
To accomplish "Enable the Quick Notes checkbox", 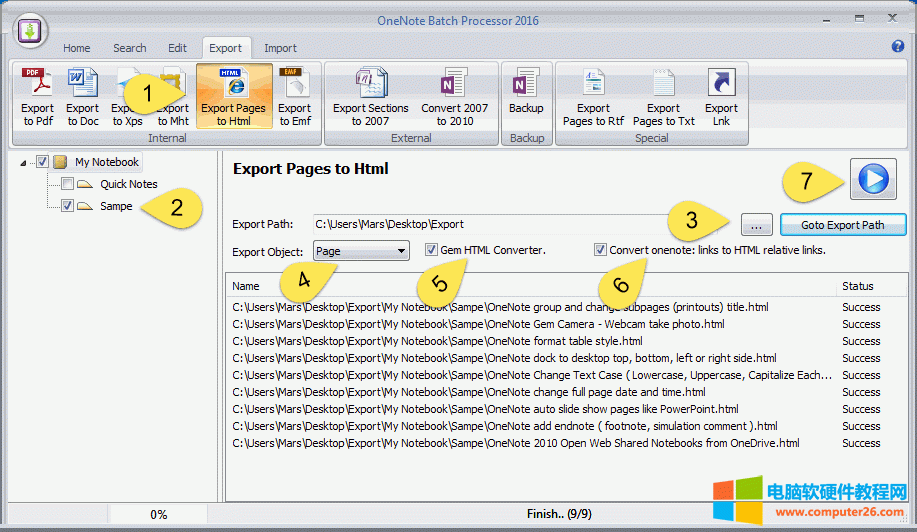I will pos(67,184).
